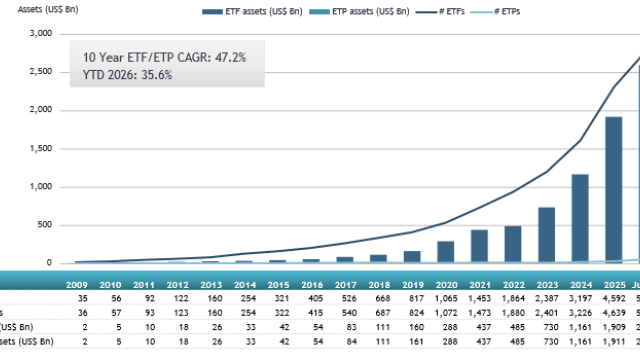The width and height of the screenshot is (640, 360).
Task: Select the table cell showing 526
Action: click(349, 299)
